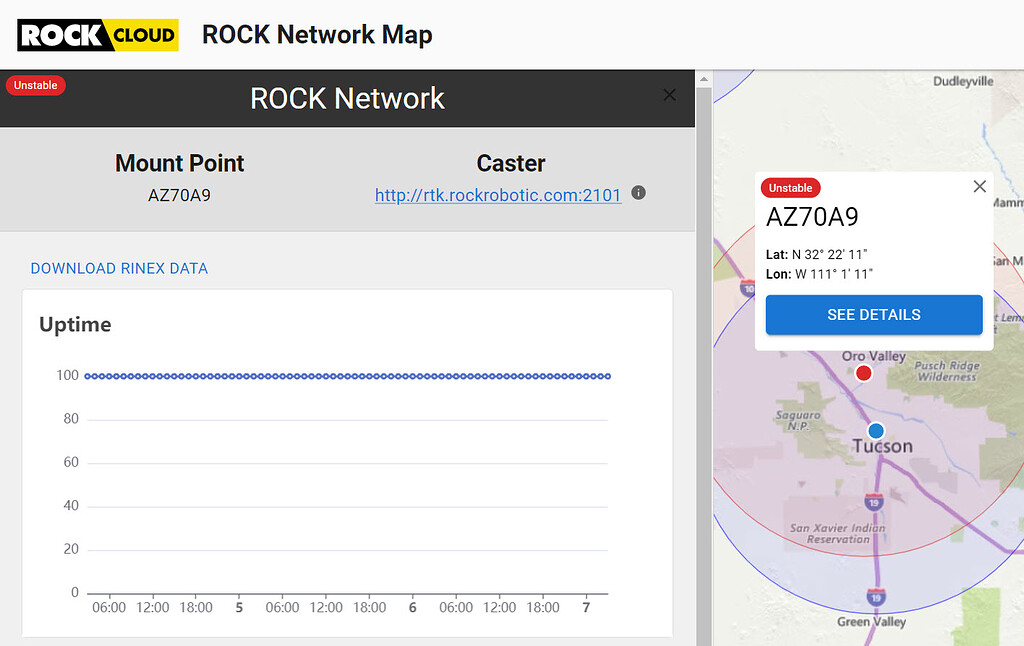Click the Interstate 19 shield near Green Valley

point(876,596)
